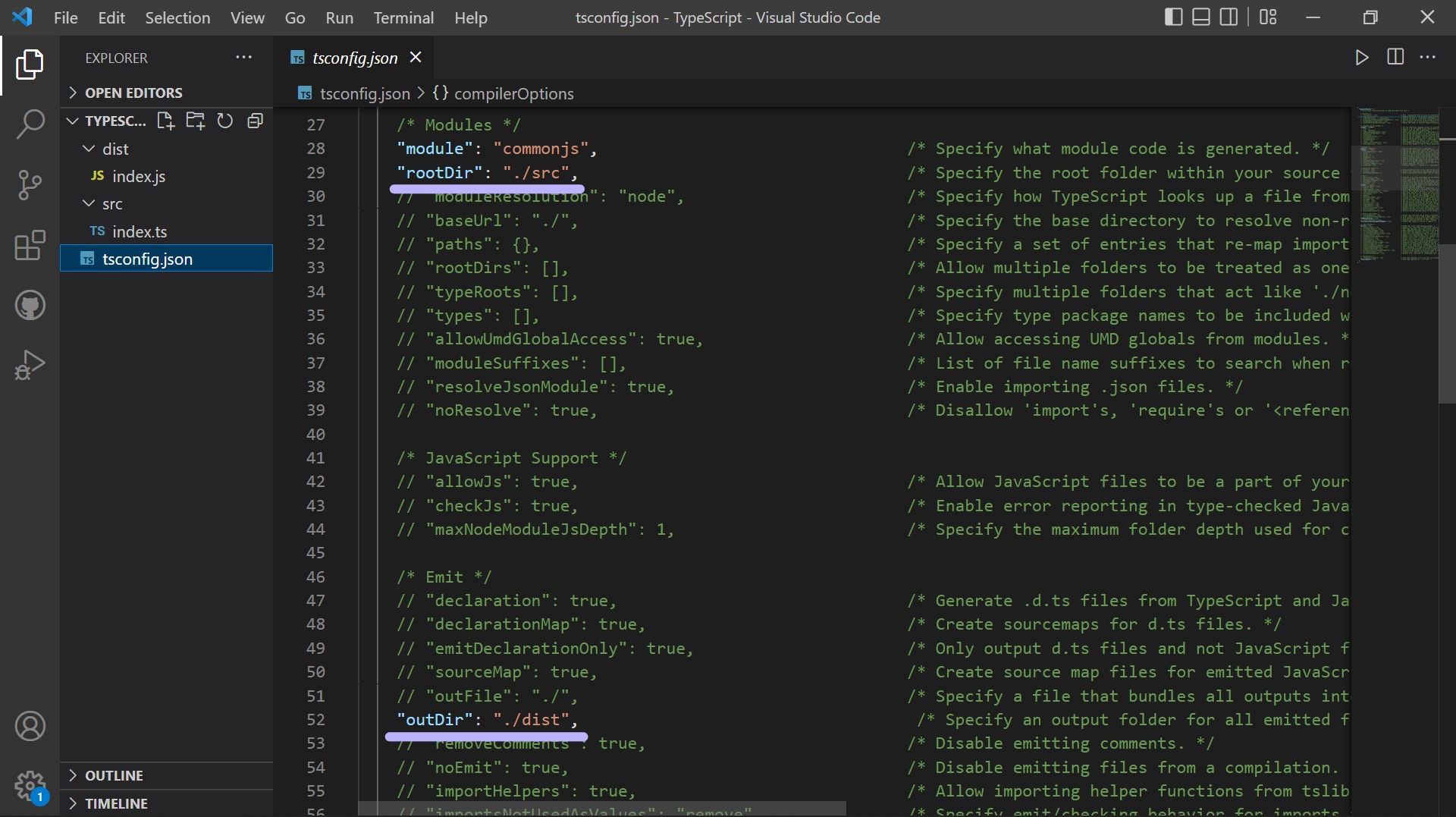Open the Selection menu
The height and width of the screenshot is (817, 1456).
177,17
